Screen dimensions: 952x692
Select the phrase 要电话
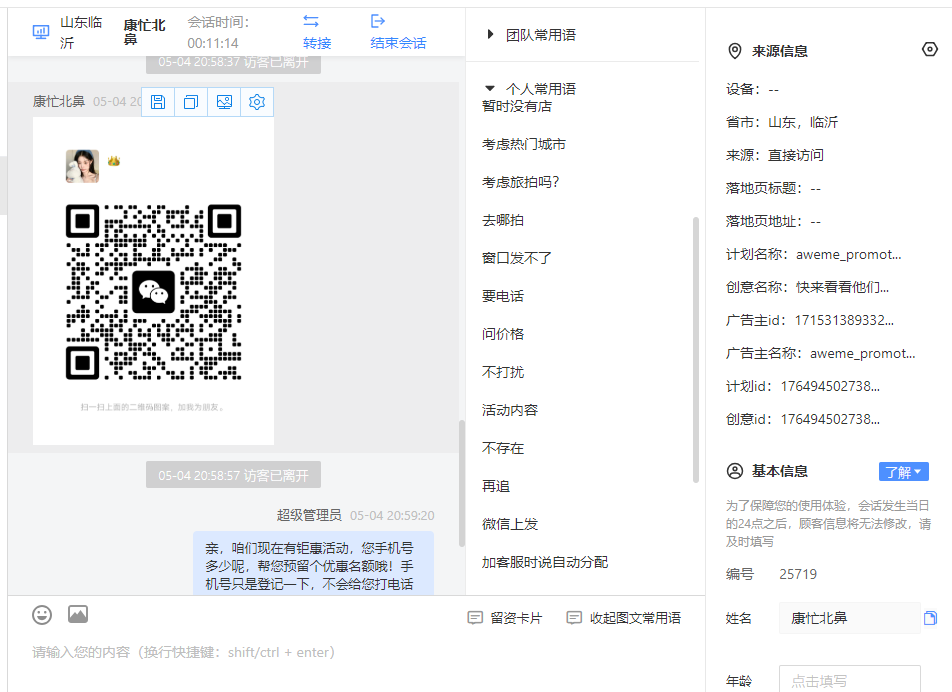pos(503,296)
